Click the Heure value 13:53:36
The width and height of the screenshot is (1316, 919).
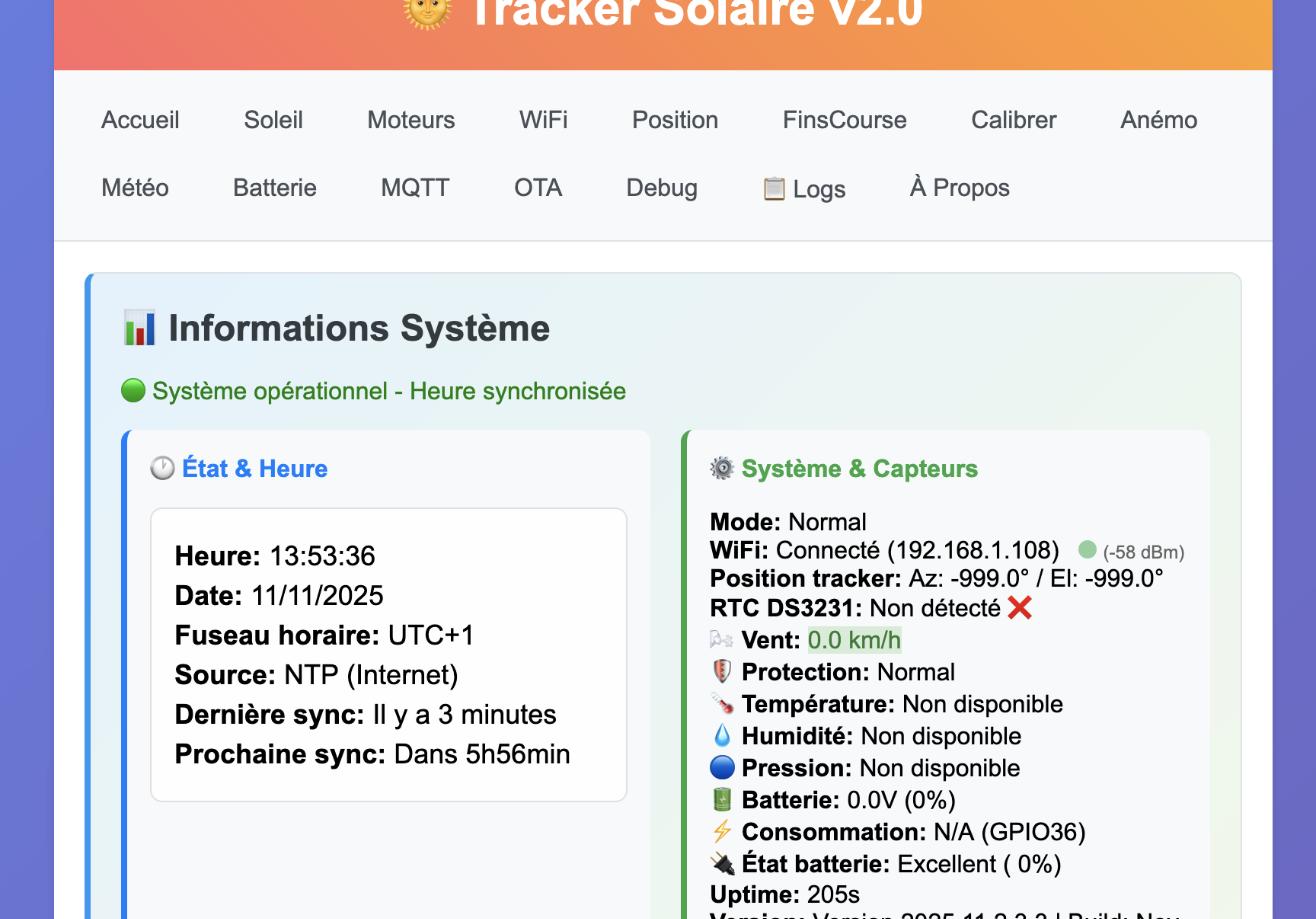click(322, 556)
